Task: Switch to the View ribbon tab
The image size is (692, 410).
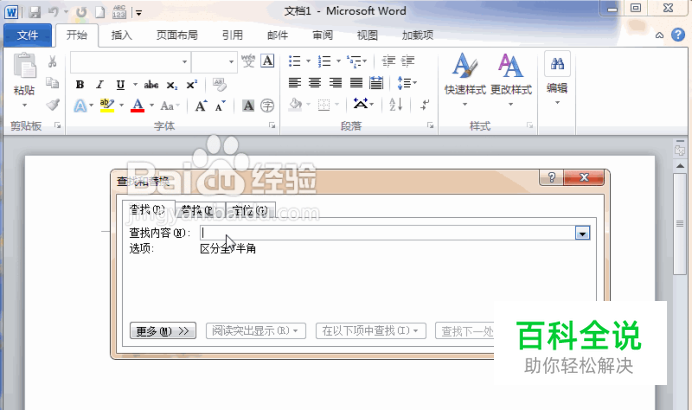Action: (367, 35)
